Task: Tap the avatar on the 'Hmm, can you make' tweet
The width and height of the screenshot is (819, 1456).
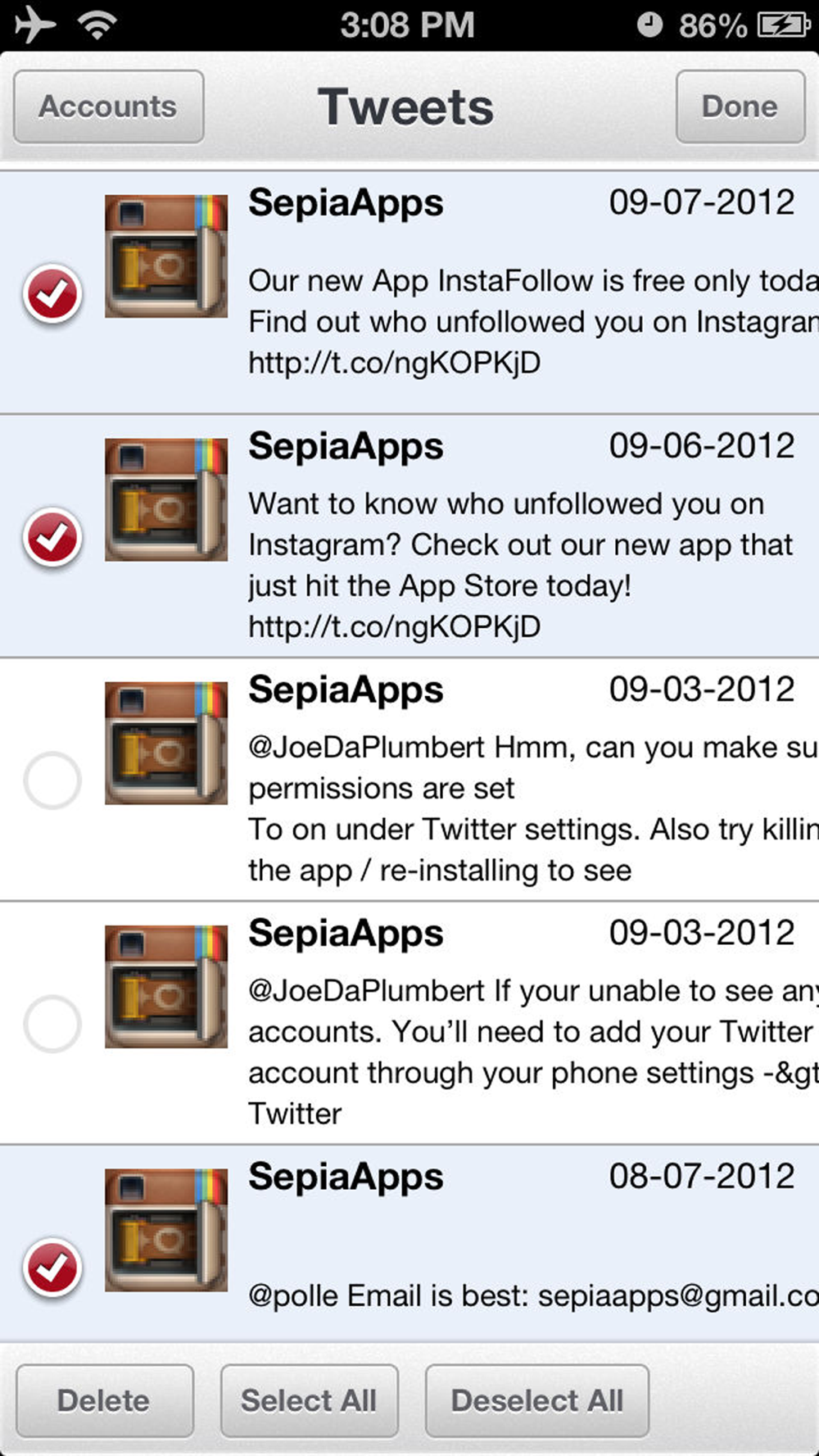Action: point(166,743)
